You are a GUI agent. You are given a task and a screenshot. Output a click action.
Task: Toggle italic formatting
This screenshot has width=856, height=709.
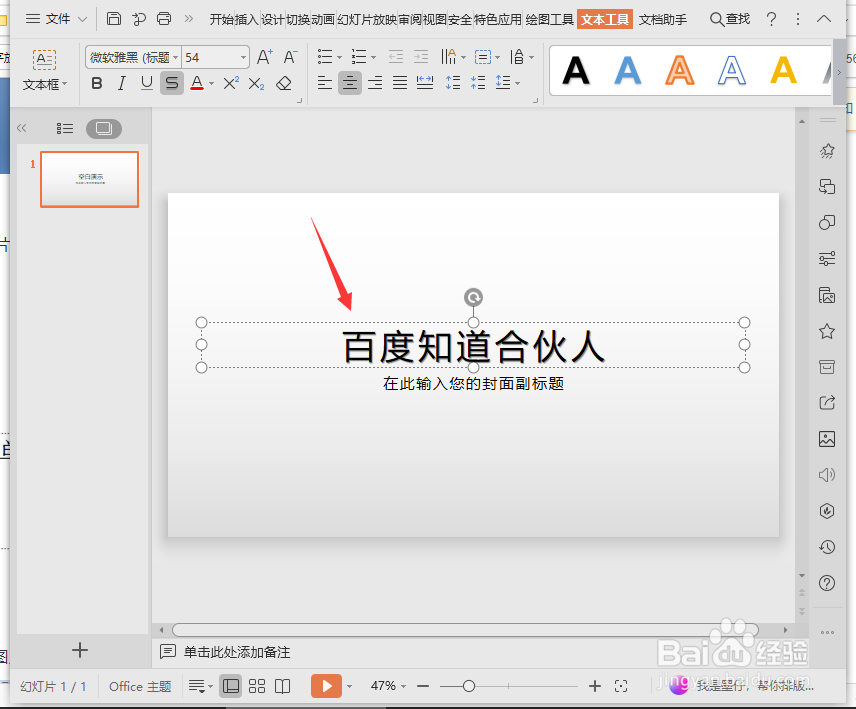coord(121,83)
